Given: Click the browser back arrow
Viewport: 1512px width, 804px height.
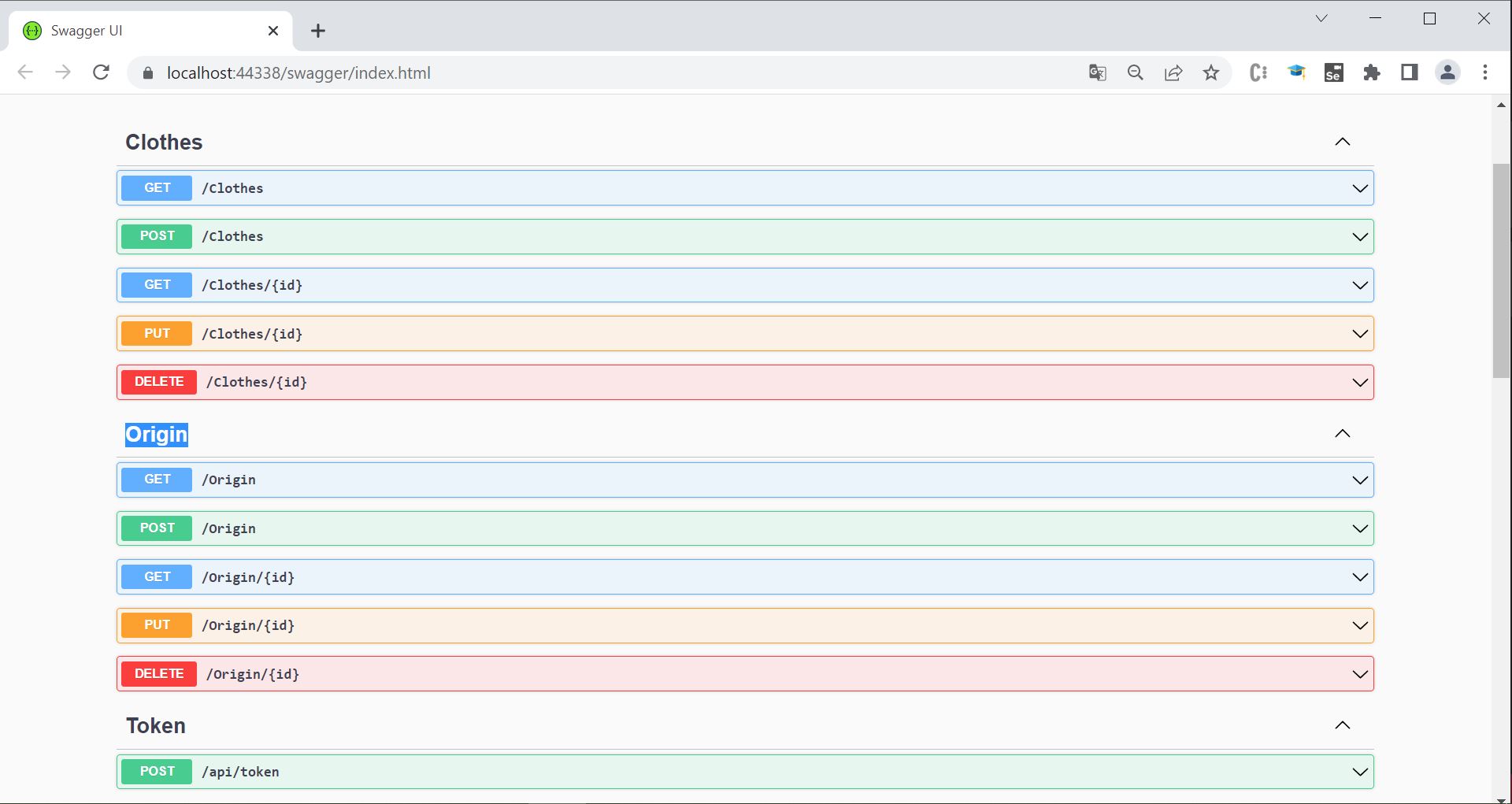Looking at the screenshot, I should 25,72.
